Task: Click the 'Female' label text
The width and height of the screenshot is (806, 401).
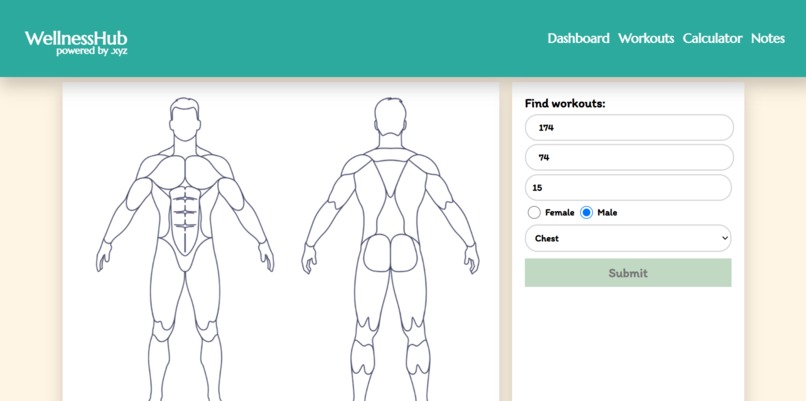Action: pyautogui.click(x=559, y=212)
